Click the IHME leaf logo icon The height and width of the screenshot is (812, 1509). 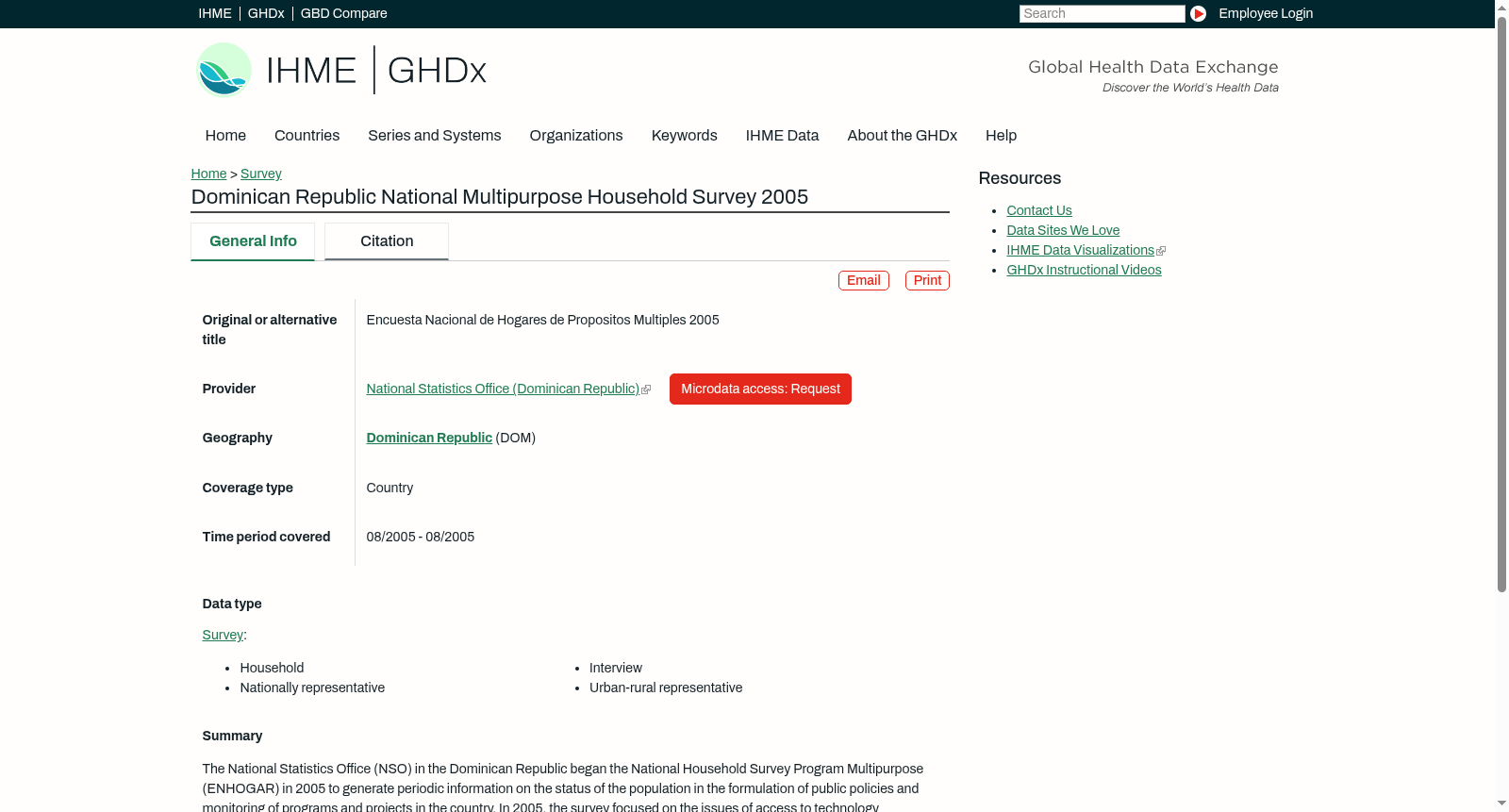[x=224, y=70]
